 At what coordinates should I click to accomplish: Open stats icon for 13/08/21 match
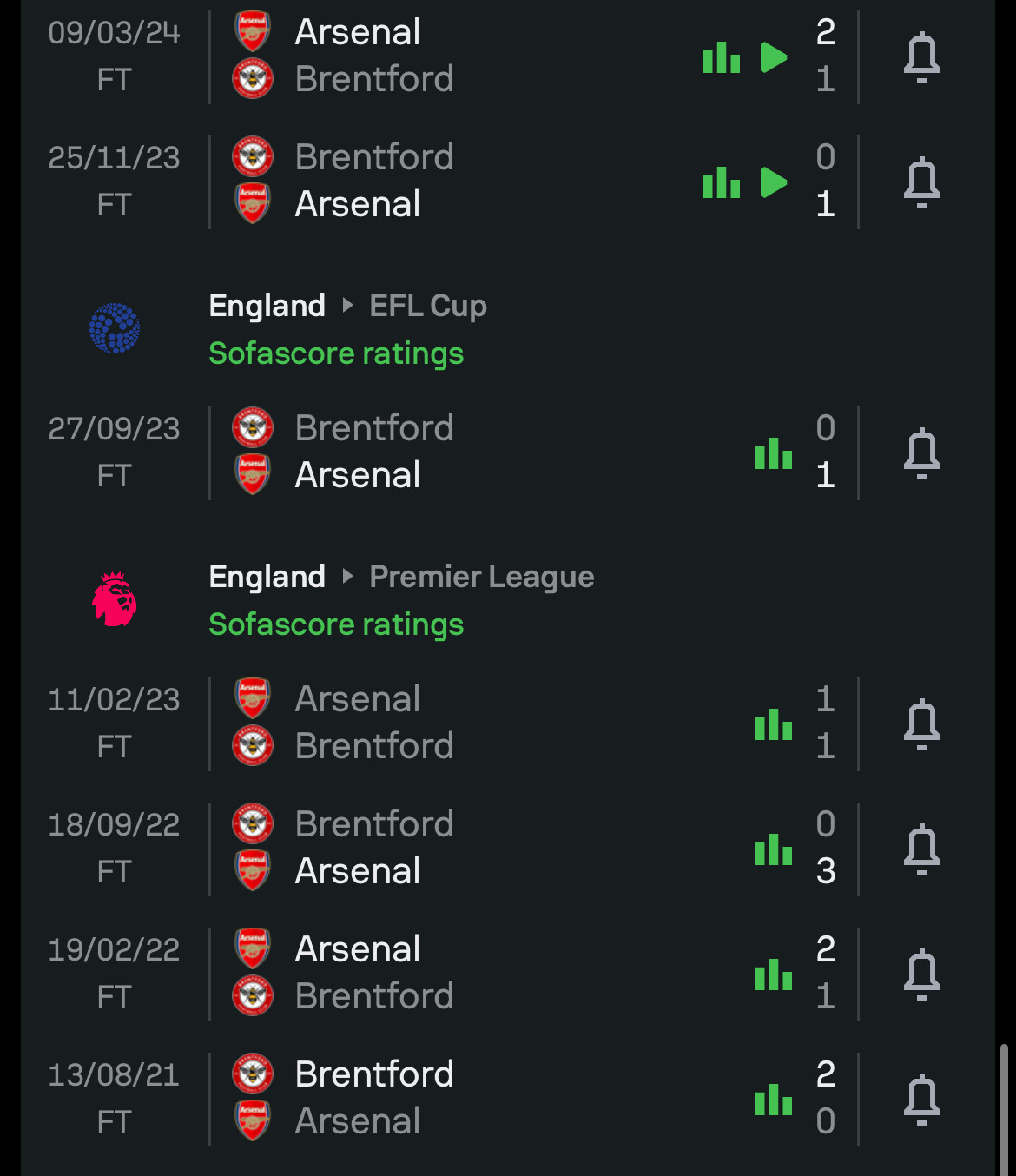point(774,1100)
